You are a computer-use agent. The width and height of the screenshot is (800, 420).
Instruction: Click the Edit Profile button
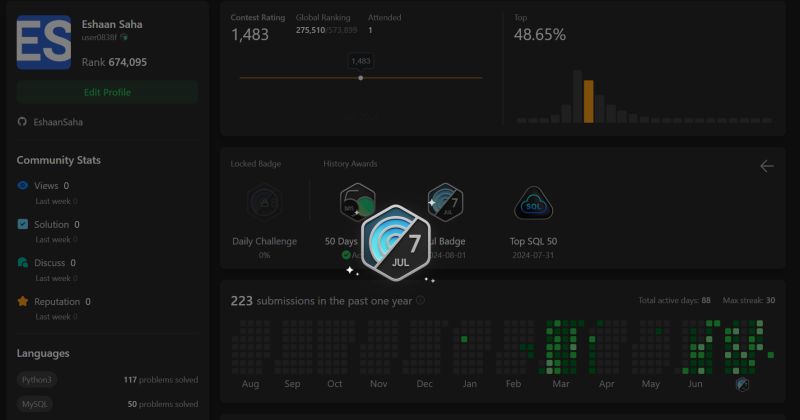coord(107,92)
